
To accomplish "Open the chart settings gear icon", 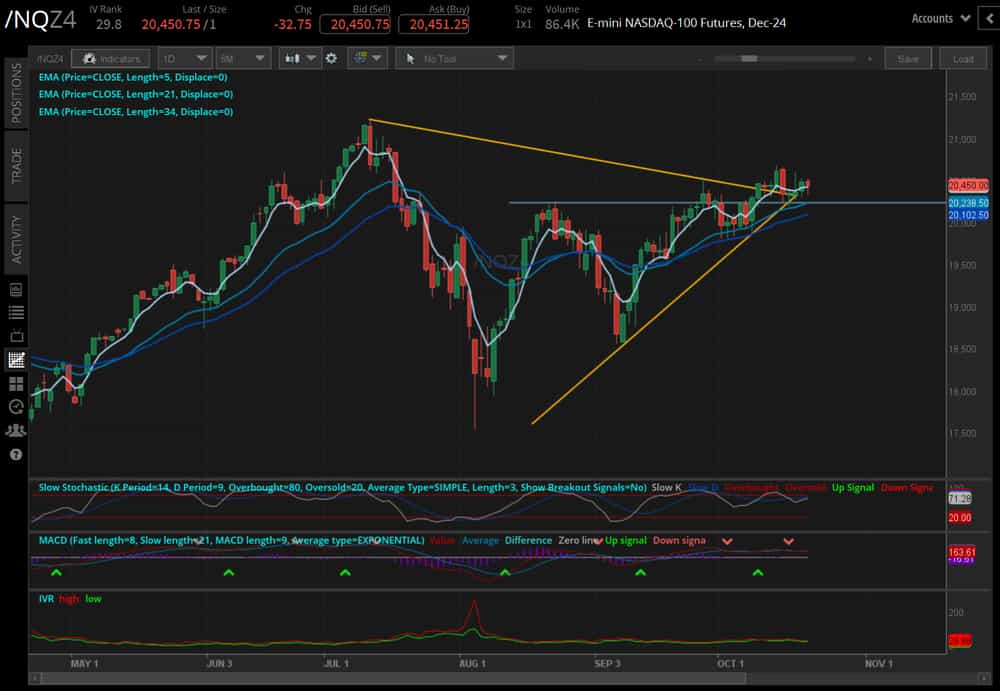I will click(330, 58).
